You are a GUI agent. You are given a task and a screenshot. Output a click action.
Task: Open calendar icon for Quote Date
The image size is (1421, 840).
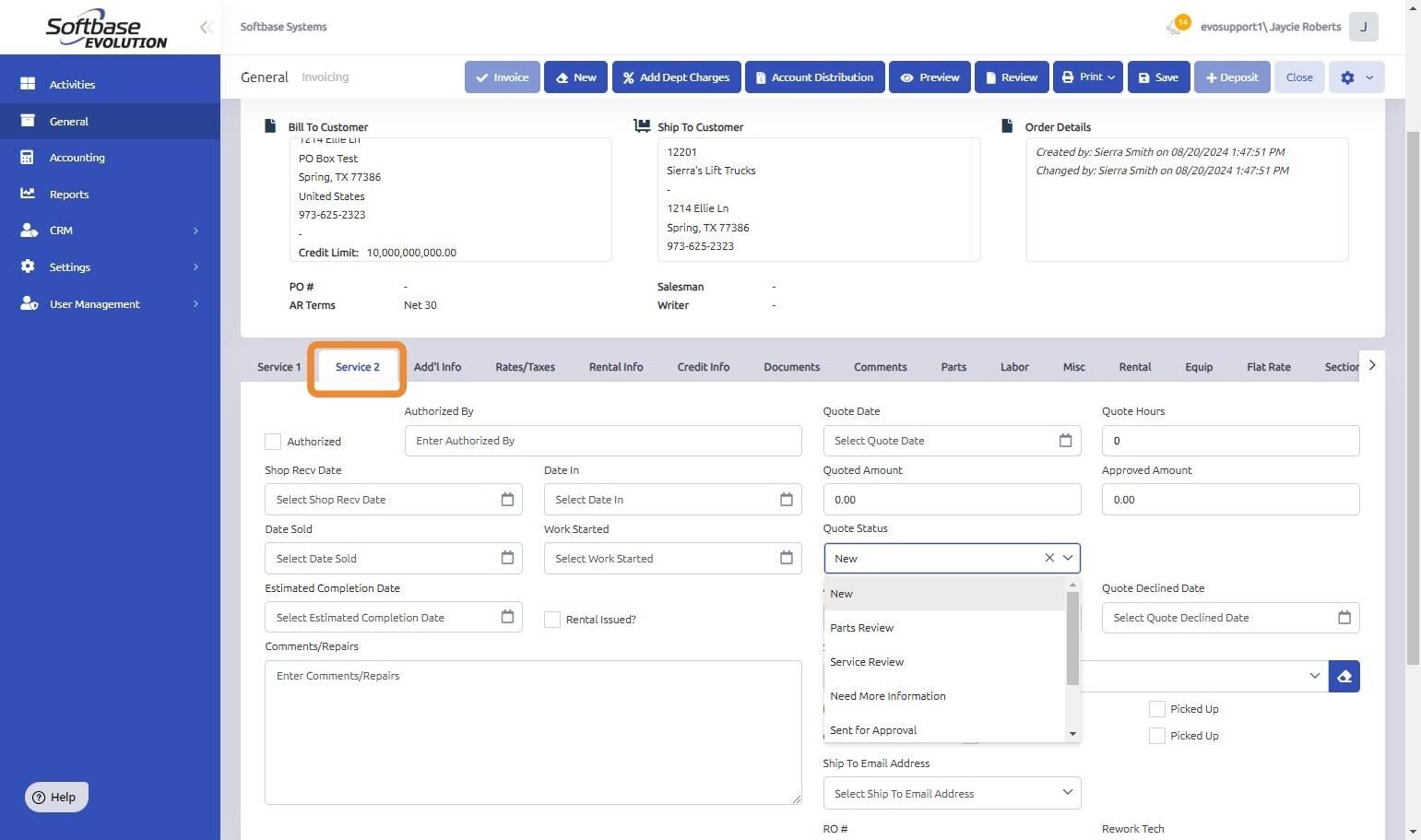(x=1065, y=441)
